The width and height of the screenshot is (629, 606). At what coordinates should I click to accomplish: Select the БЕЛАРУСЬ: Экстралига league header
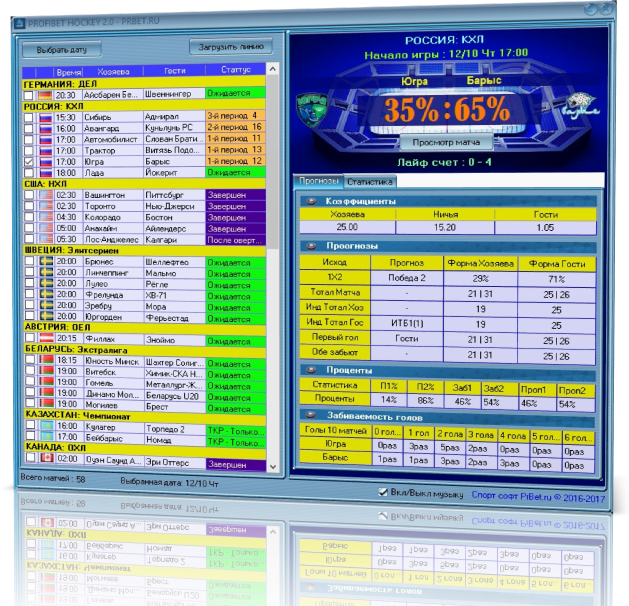pyautogui.click(x=145, y=349)
